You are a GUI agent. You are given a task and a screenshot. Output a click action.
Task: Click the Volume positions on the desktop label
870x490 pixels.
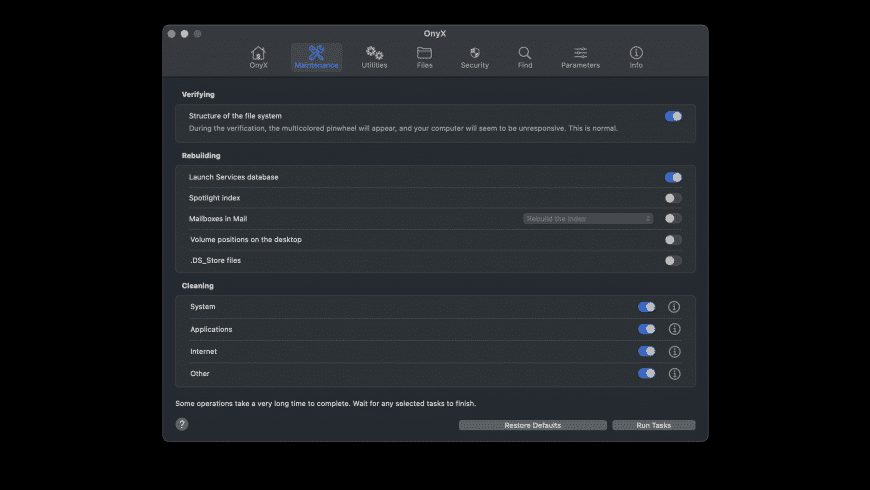246,240
